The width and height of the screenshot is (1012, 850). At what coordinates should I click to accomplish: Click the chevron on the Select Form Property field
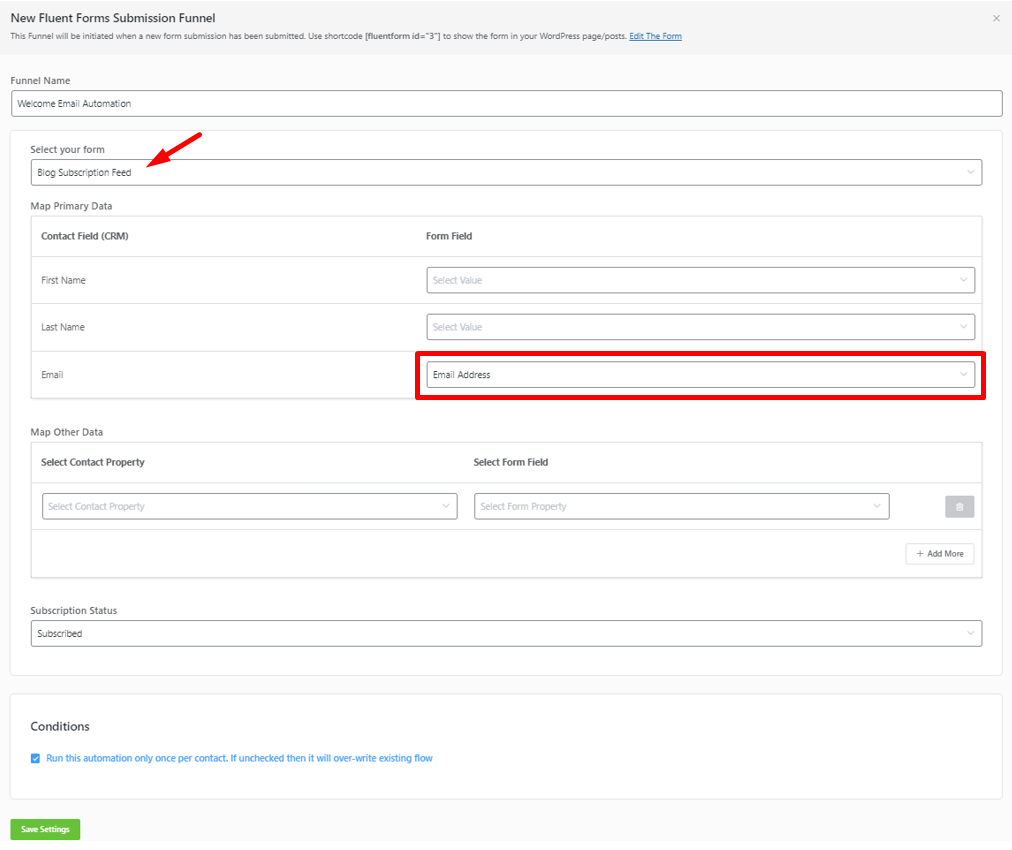pos(878,506)
